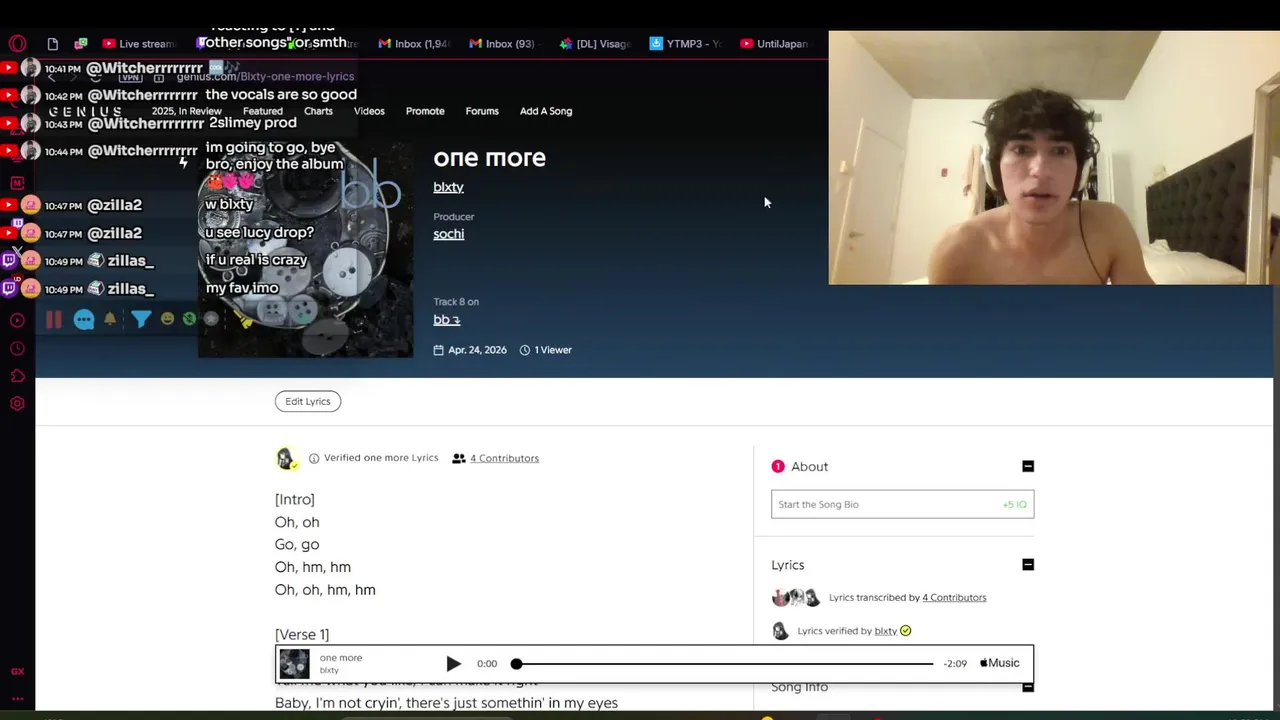Collapse the About section
The image size is (1280, 720).
[1028, 466]
